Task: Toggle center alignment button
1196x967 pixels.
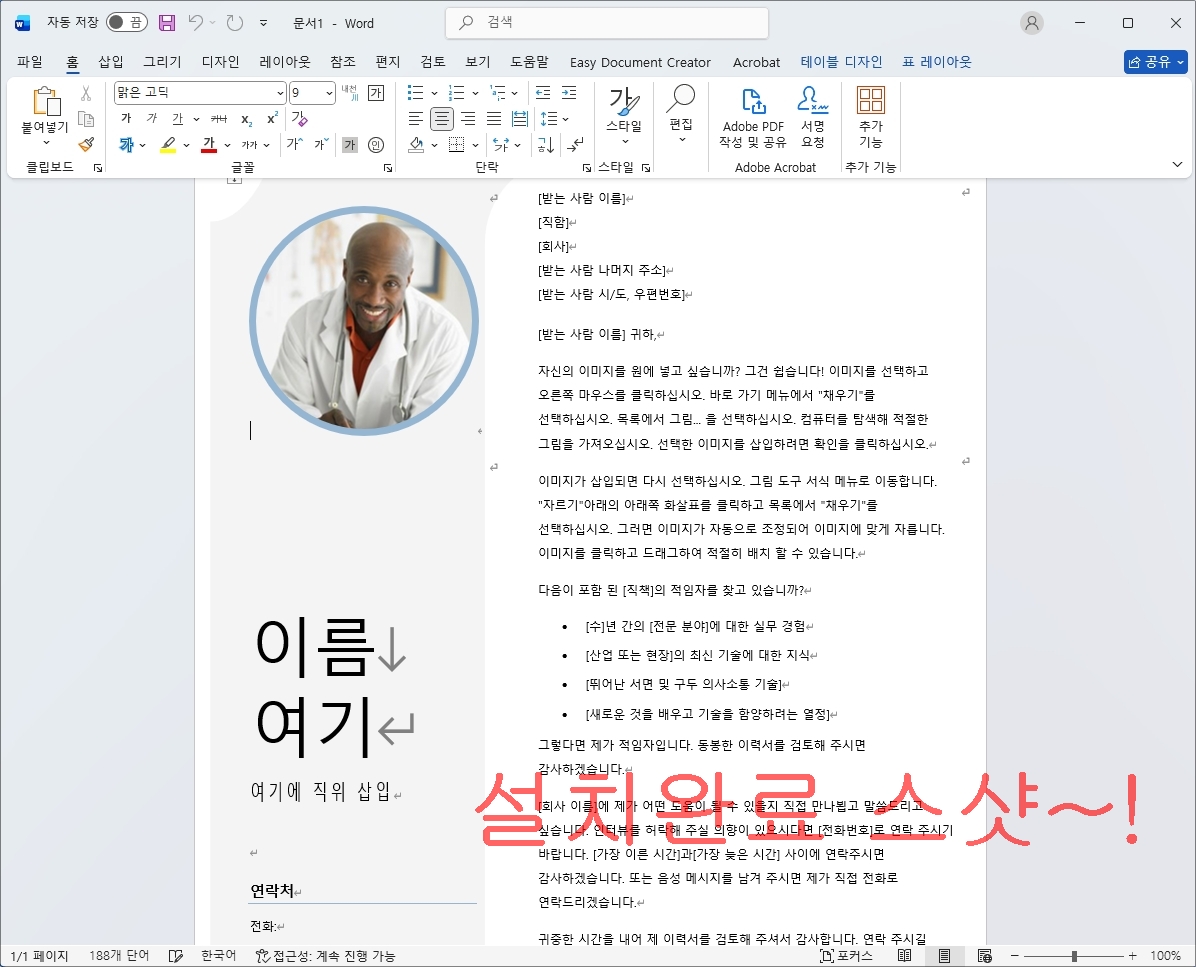Action: click(442, 119)
